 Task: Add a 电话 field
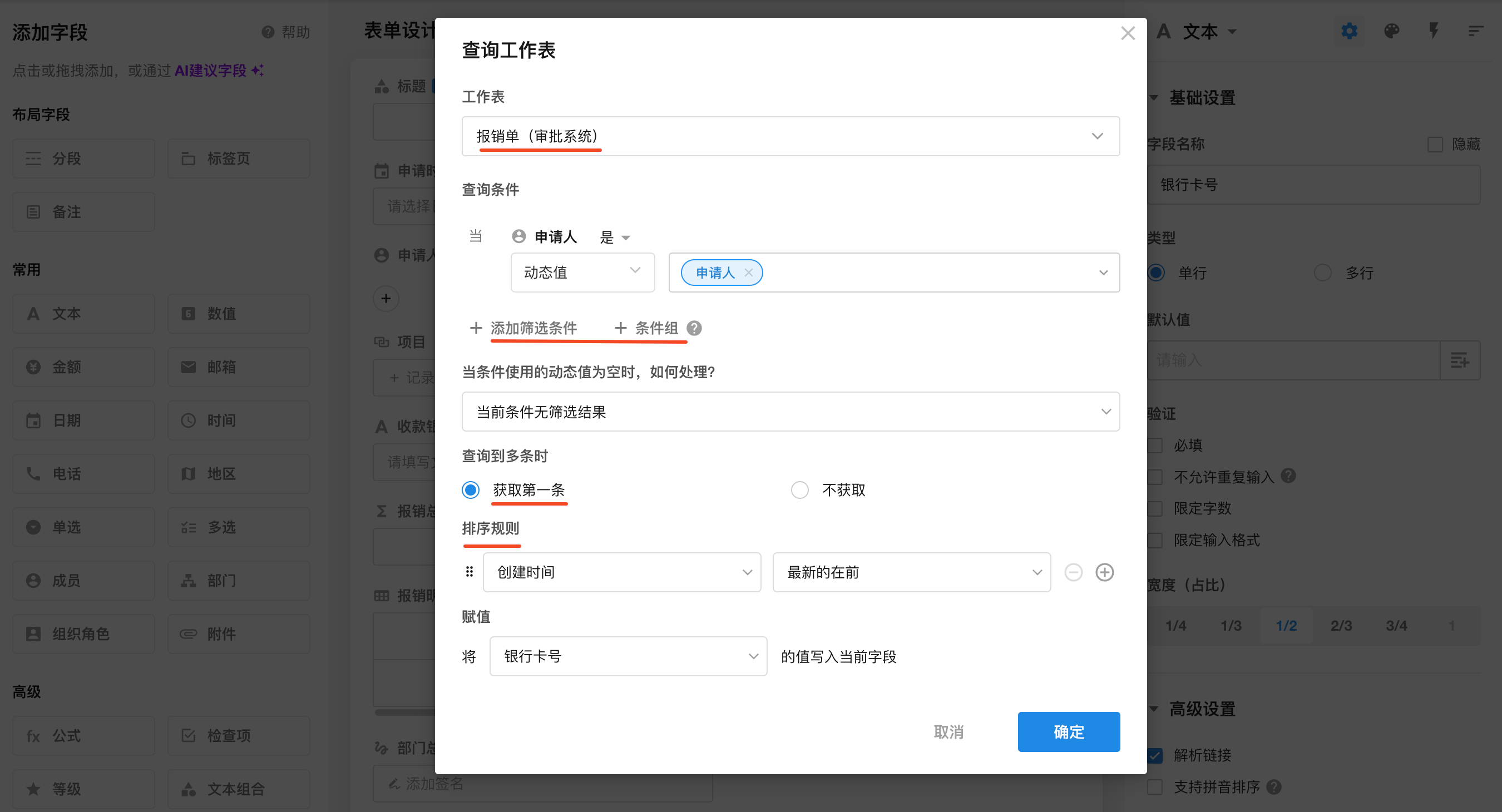[83, 474]
